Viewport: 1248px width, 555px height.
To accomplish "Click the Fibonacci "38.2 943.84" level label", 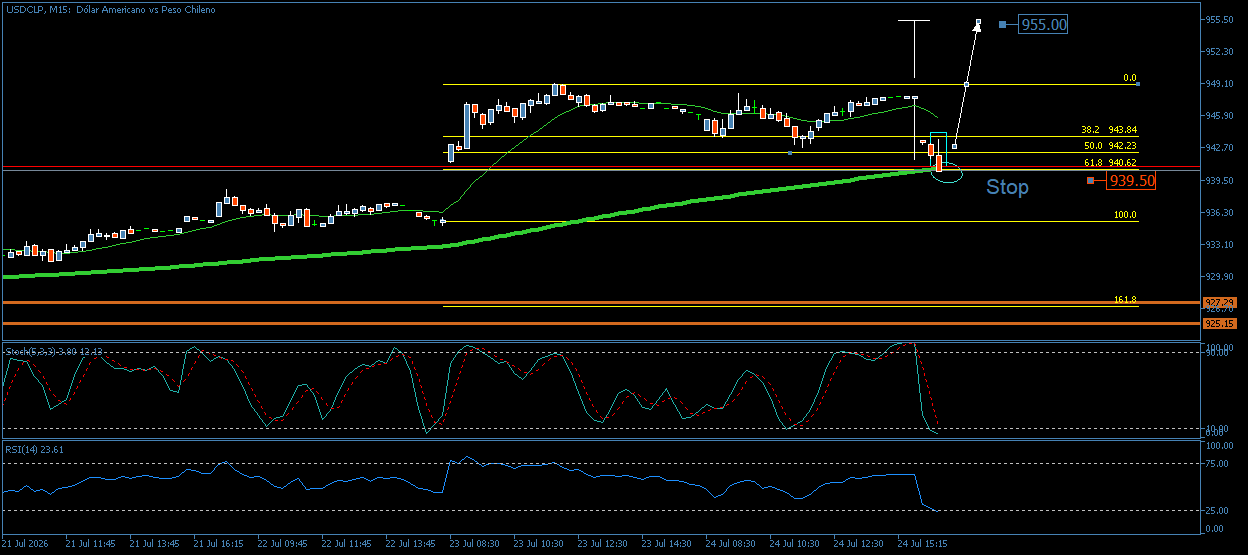I will [1109, 130].
